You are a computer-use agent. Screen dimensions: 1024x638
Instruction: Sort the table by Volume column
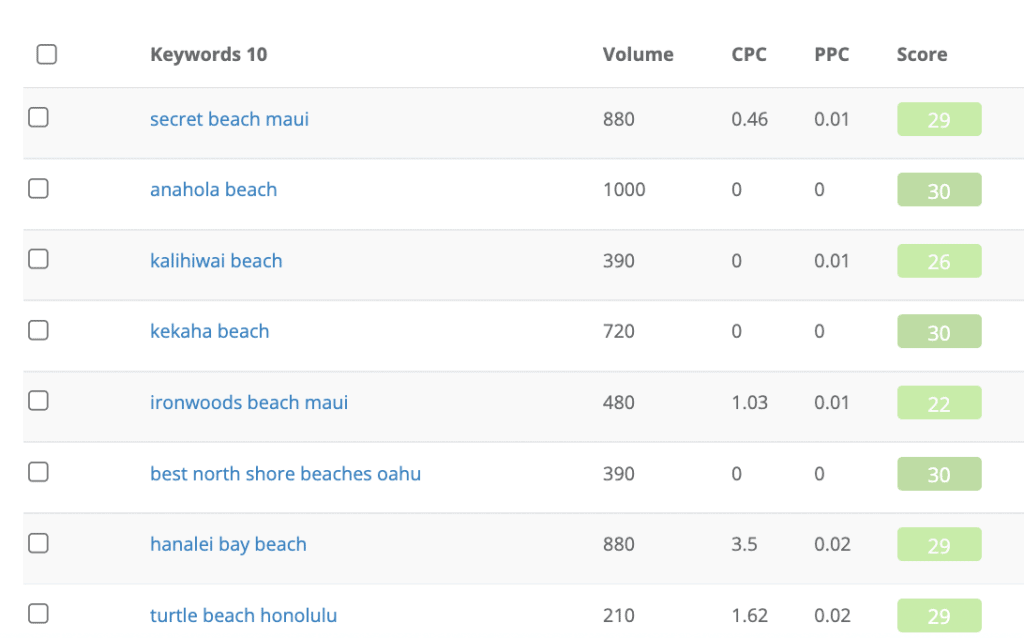coord(638,54)
